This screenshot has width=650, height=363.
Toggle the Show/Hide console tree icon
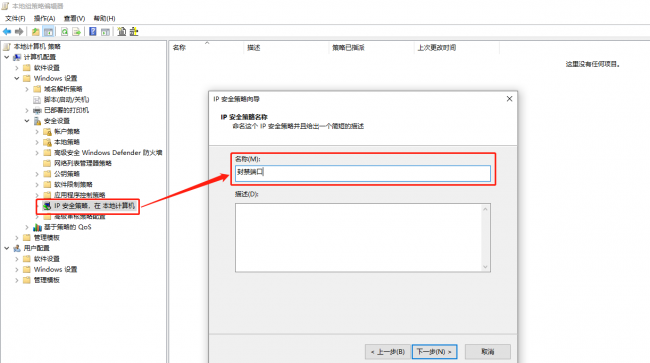tap(49, 31)
